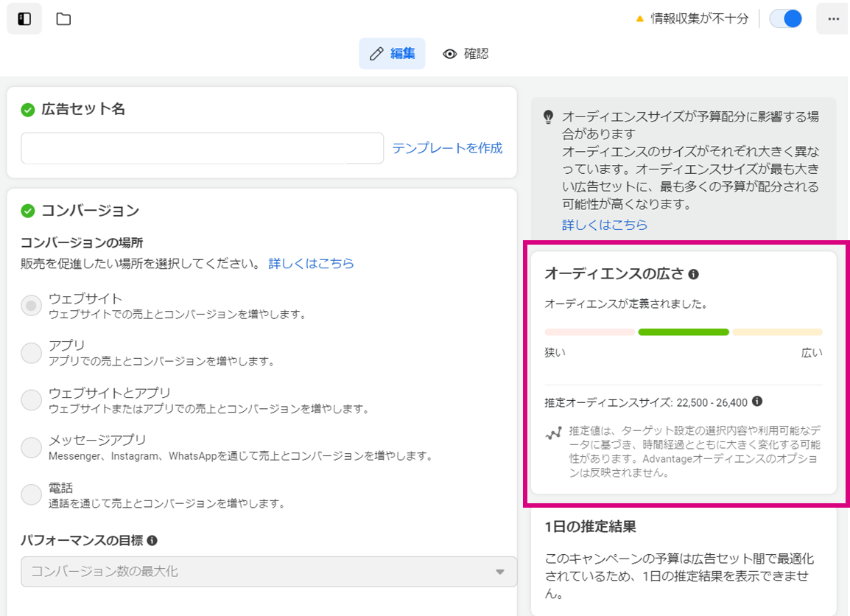Toggle the sidebar panel icon
The height and width of the screenshot is (616, 850).
[24, 19]
